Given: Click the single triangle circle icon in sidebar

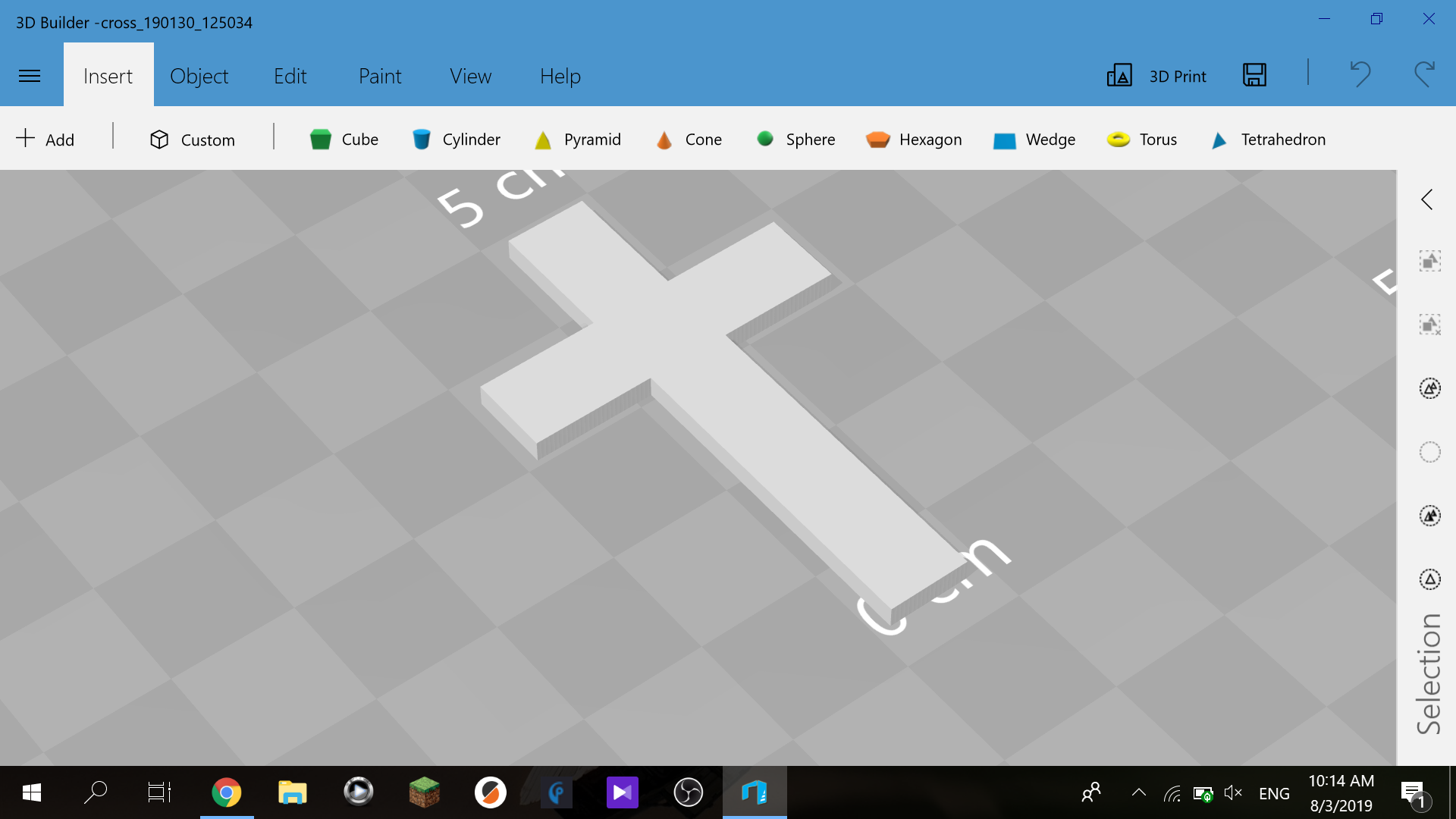Looking at the screenshot, I should (1429, 579).
